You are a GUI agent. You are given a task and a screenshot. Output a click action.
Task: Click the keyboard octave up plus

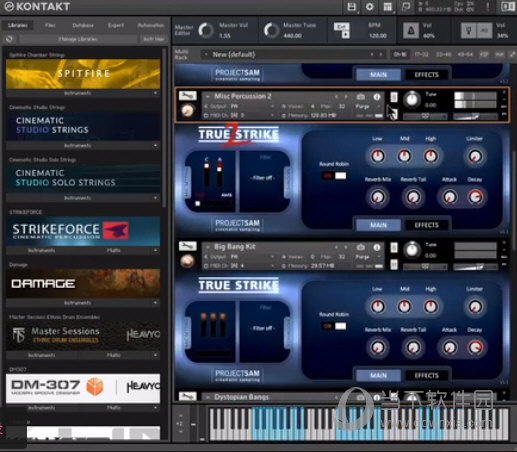[x=181, y=416]
